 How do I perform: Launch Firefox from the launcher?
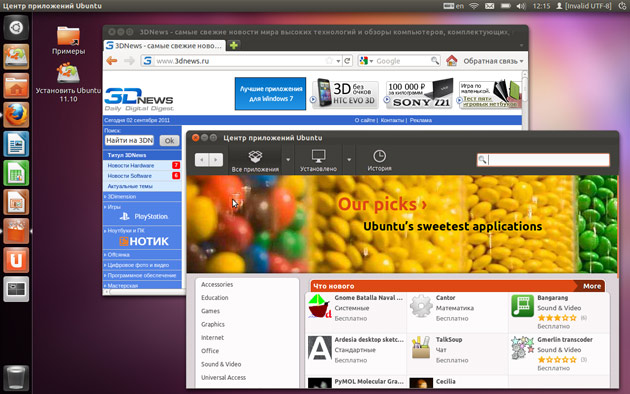pos(16,115)
